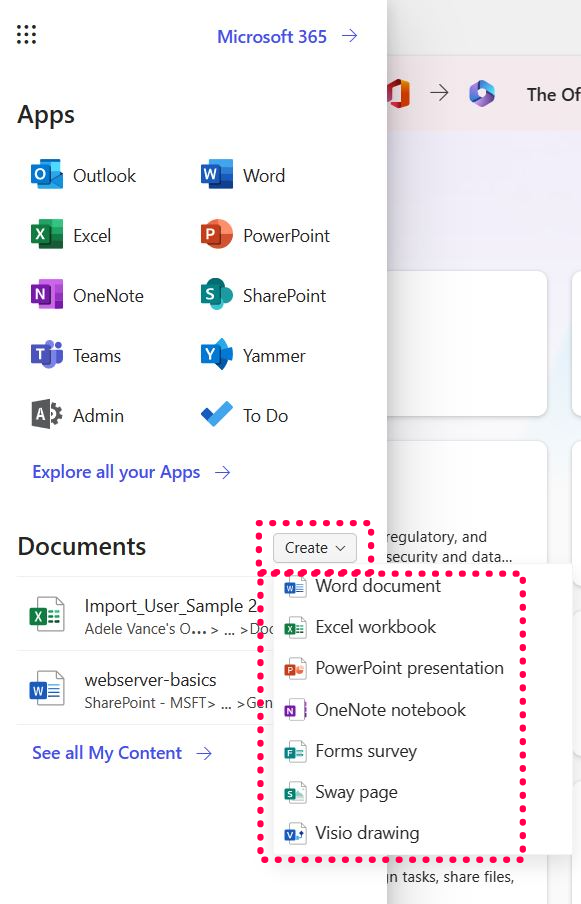
Task: Choose Forms survey from Create menu
Action: coord(366,752)
